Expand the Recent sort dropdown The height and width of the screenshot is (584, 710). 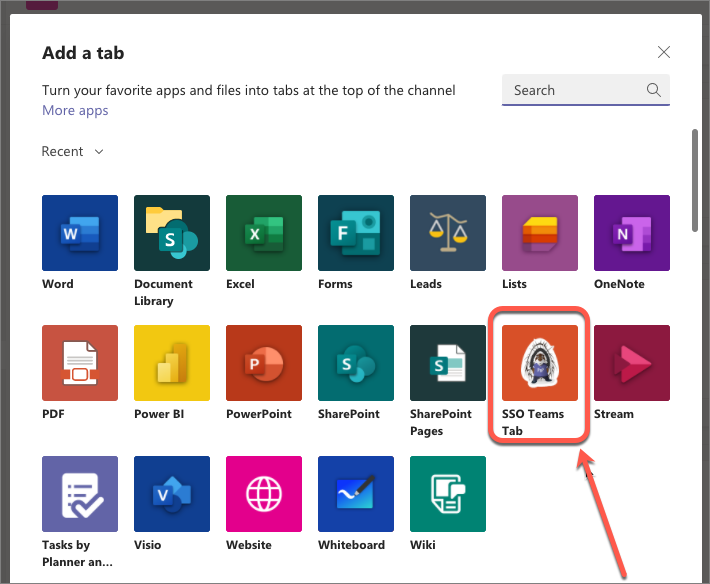72,151
